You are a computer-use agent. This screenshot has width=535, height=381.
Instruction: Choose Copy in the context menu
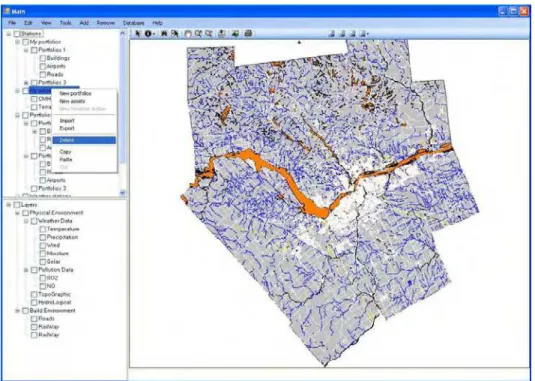pyautogui.click(x=65, y=152)
